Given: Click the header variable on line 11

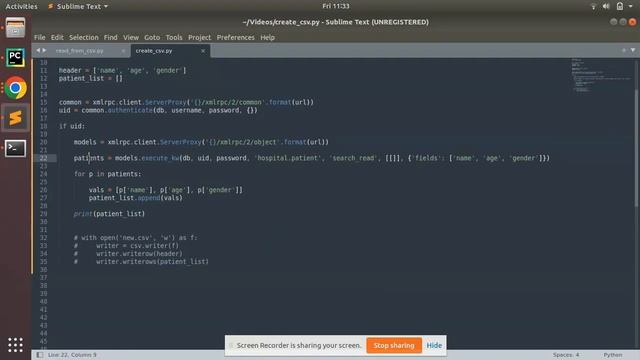Looking at the screenshot, I should 70,70.
